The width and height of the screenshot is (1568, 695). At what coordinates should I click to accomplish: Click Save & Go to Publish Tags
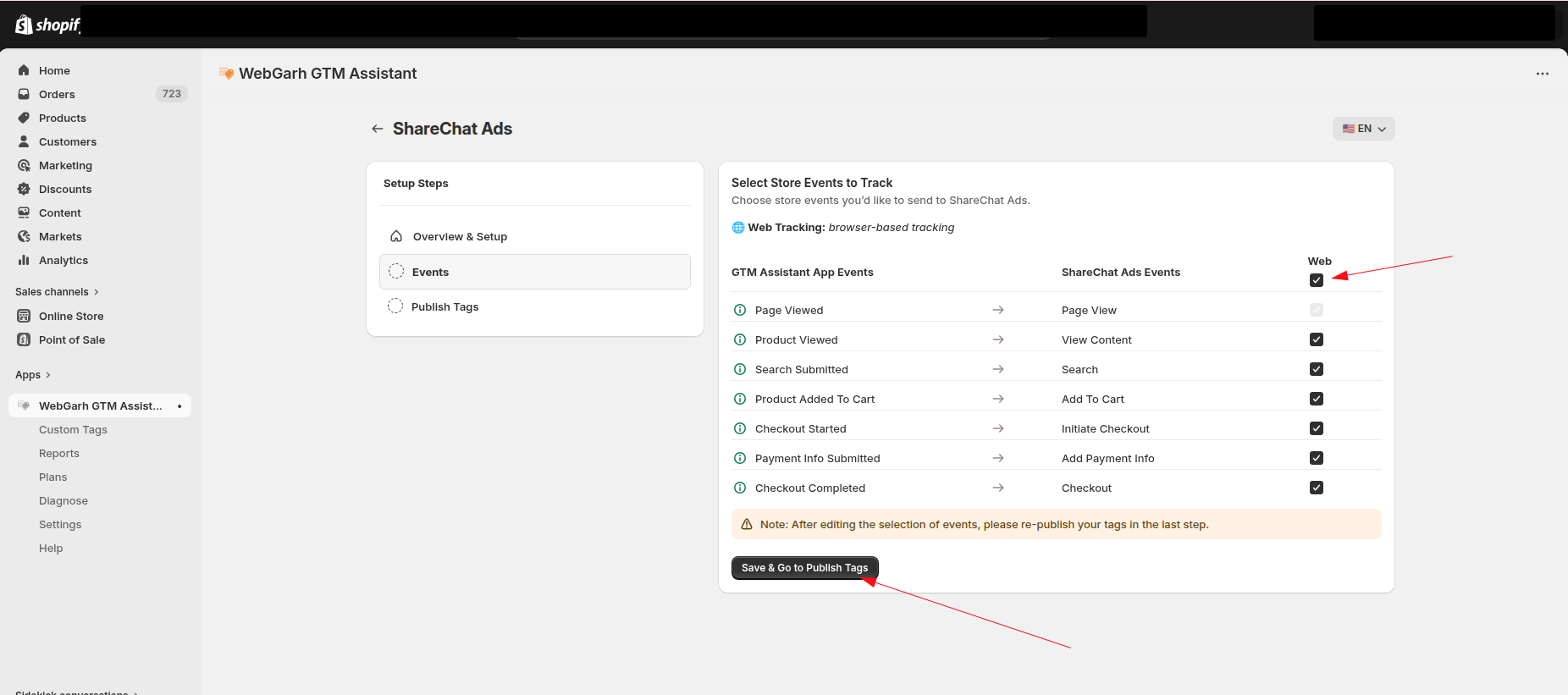pyautogui.click(x=805, y=568)
